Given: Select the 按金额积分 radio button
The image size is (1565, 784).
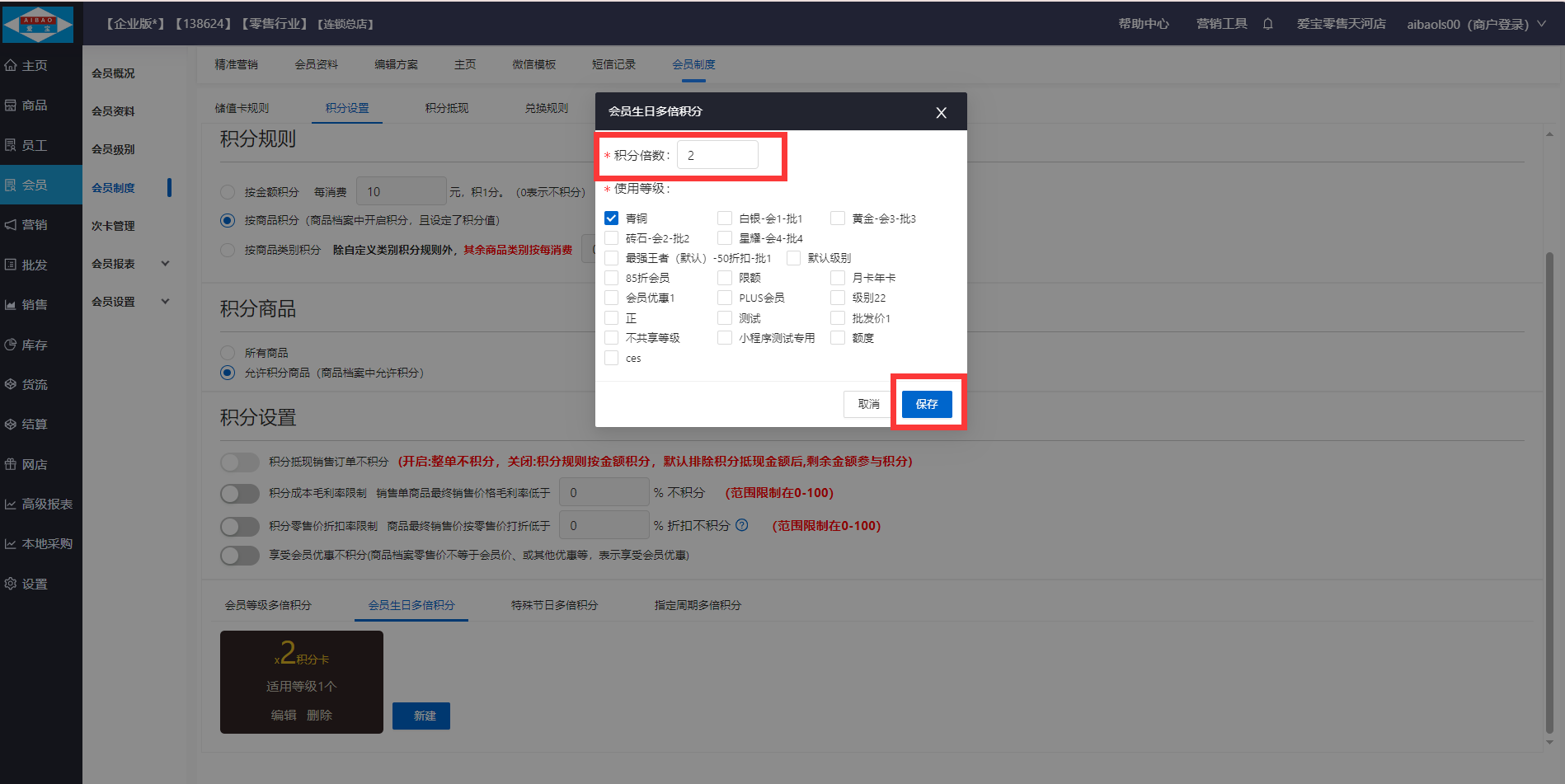Looking at the screenshot, I should tap(228, 192).
